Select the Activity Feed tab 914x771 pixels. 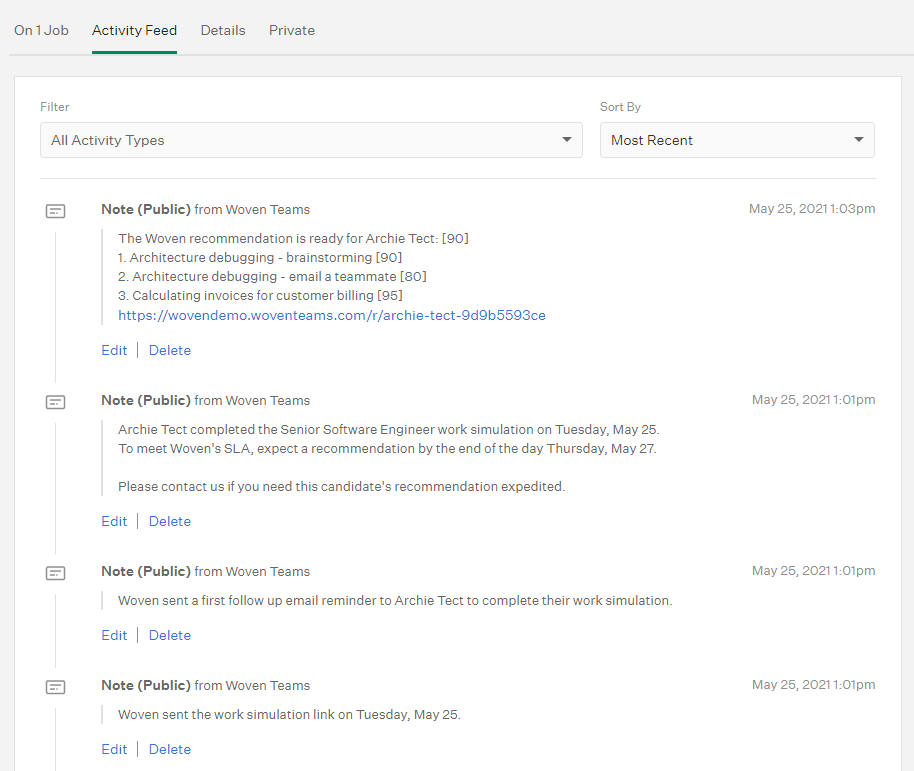pyautogui.click(x=134, y=30)
